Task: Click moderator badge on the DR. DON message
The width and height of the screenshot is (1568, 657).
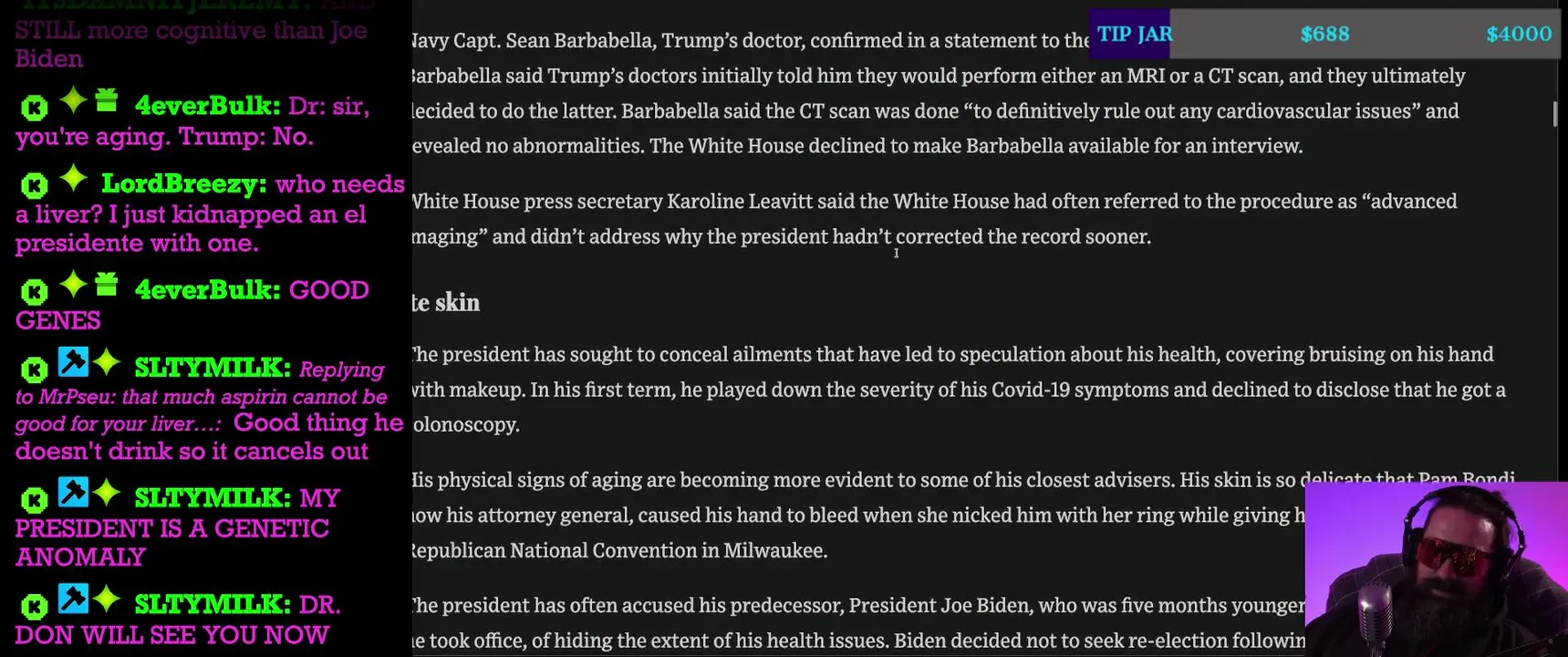Action: [x=73, y=599]
